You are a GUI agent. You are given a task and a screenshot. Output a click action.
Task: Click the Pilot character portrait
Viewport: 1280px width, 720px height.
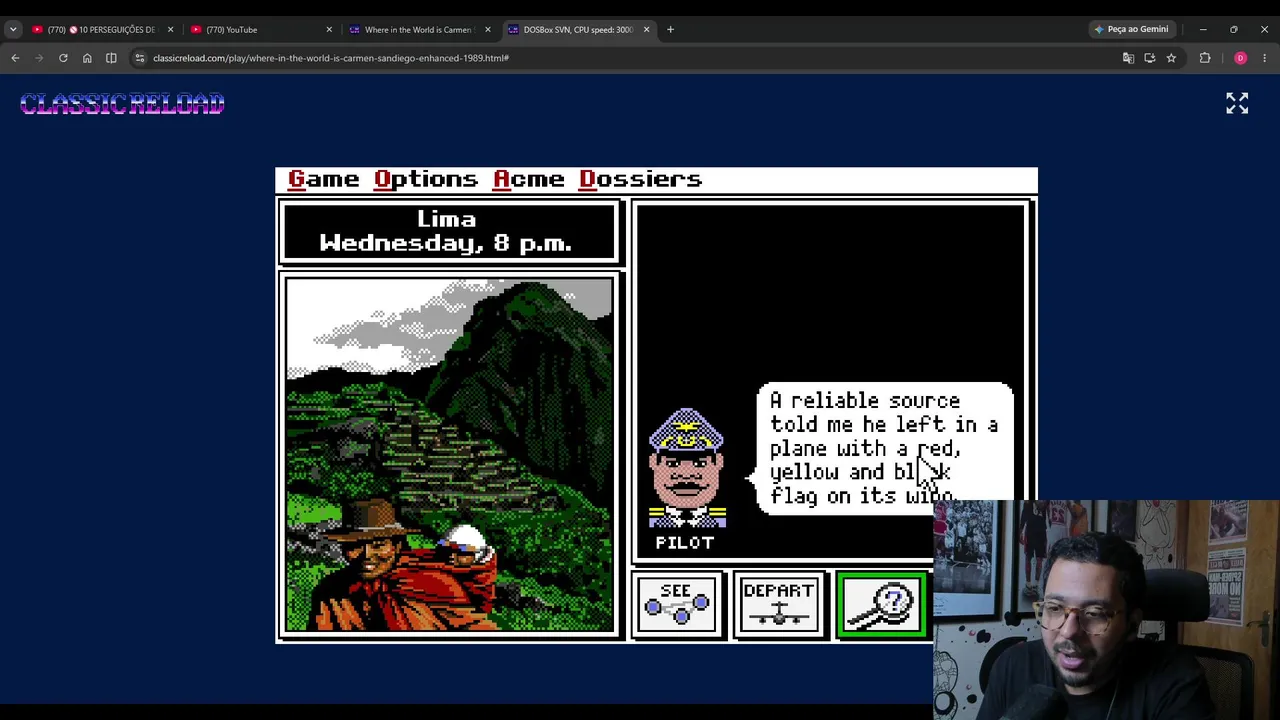coord(687,467)
